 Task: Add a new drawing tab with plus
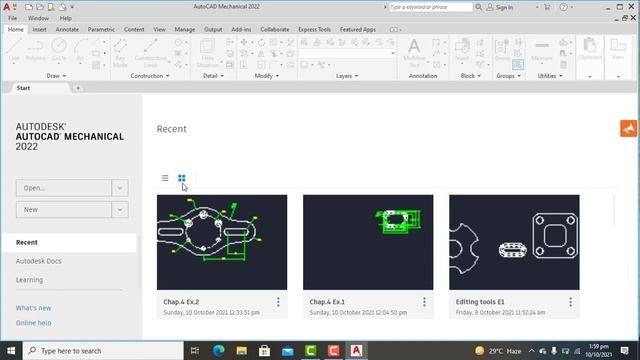[78, 88]
